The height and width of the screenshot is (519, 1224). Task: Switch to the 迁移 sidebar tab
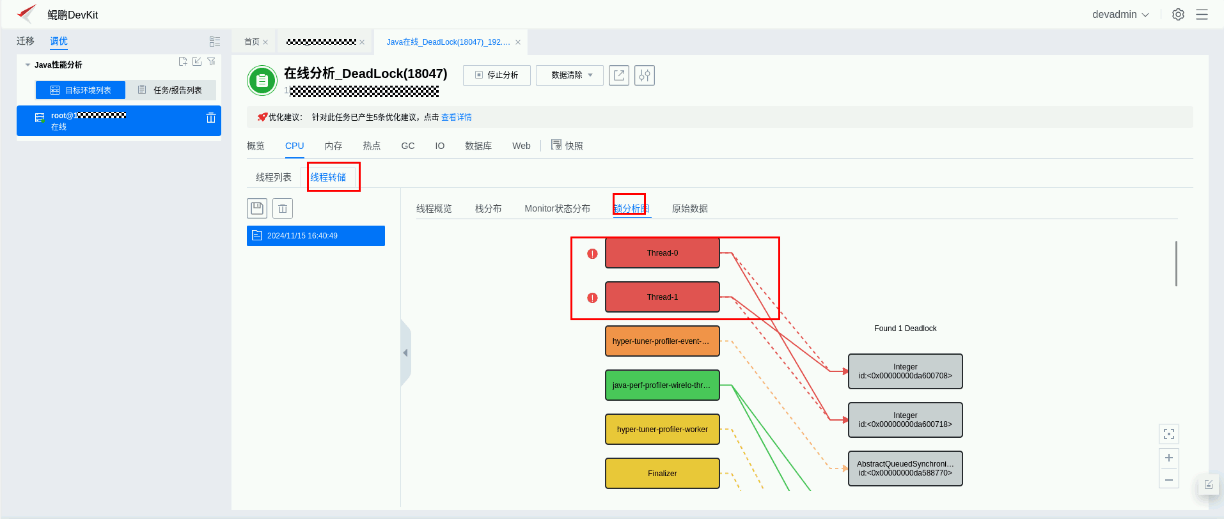point(25,41)
